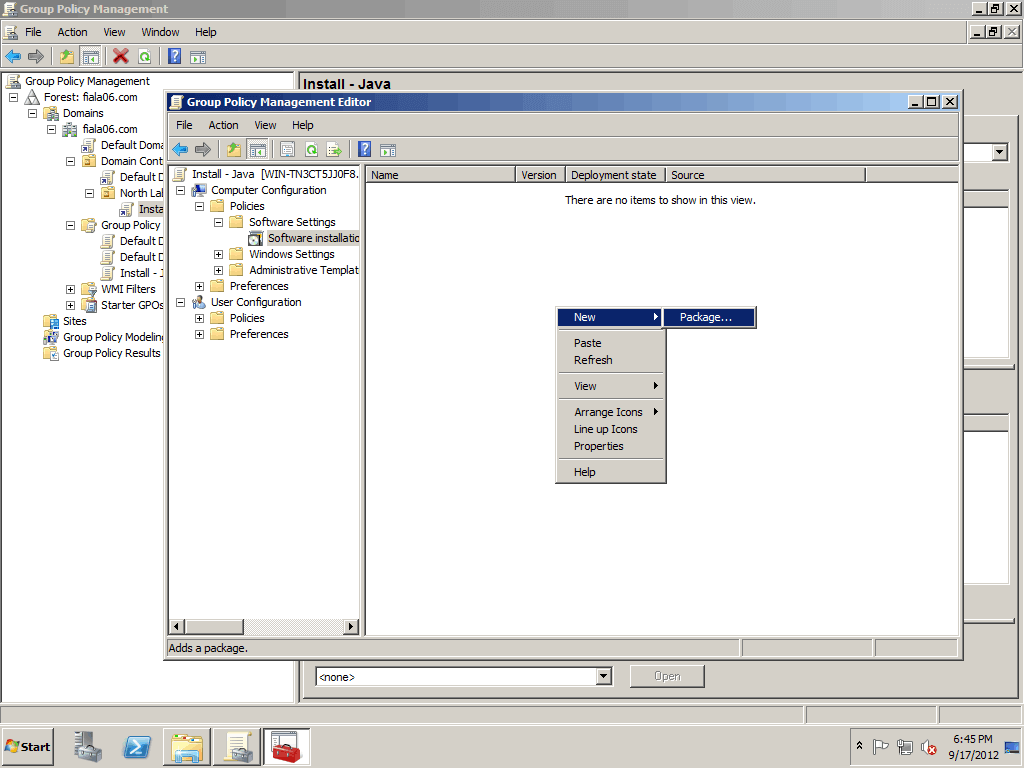This screenshot has width=1024, height=768.
Task: Open Server Manager from taskbar
Action: coord(88,746)
